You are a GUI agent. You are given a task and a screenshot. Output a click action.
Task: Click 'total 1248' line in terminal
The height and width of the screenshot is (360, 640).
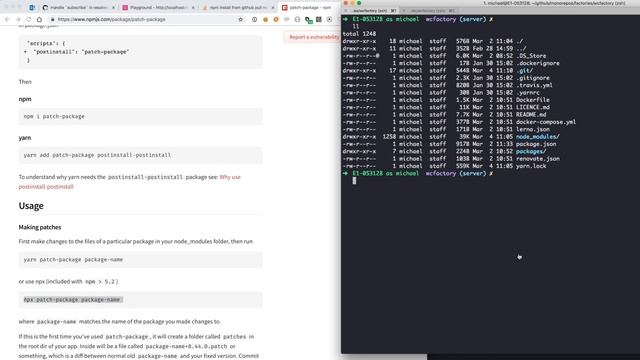tap(359, 34)
